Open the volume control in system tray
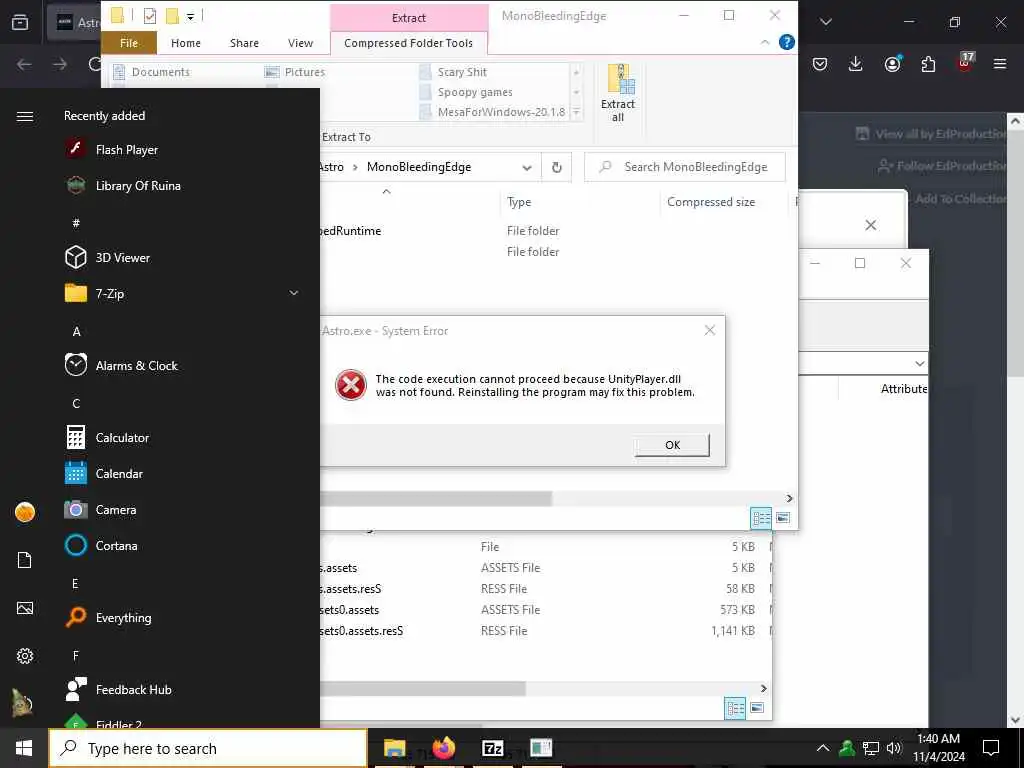The width and height of the screenshot is (1024, 768). [894, 748]
